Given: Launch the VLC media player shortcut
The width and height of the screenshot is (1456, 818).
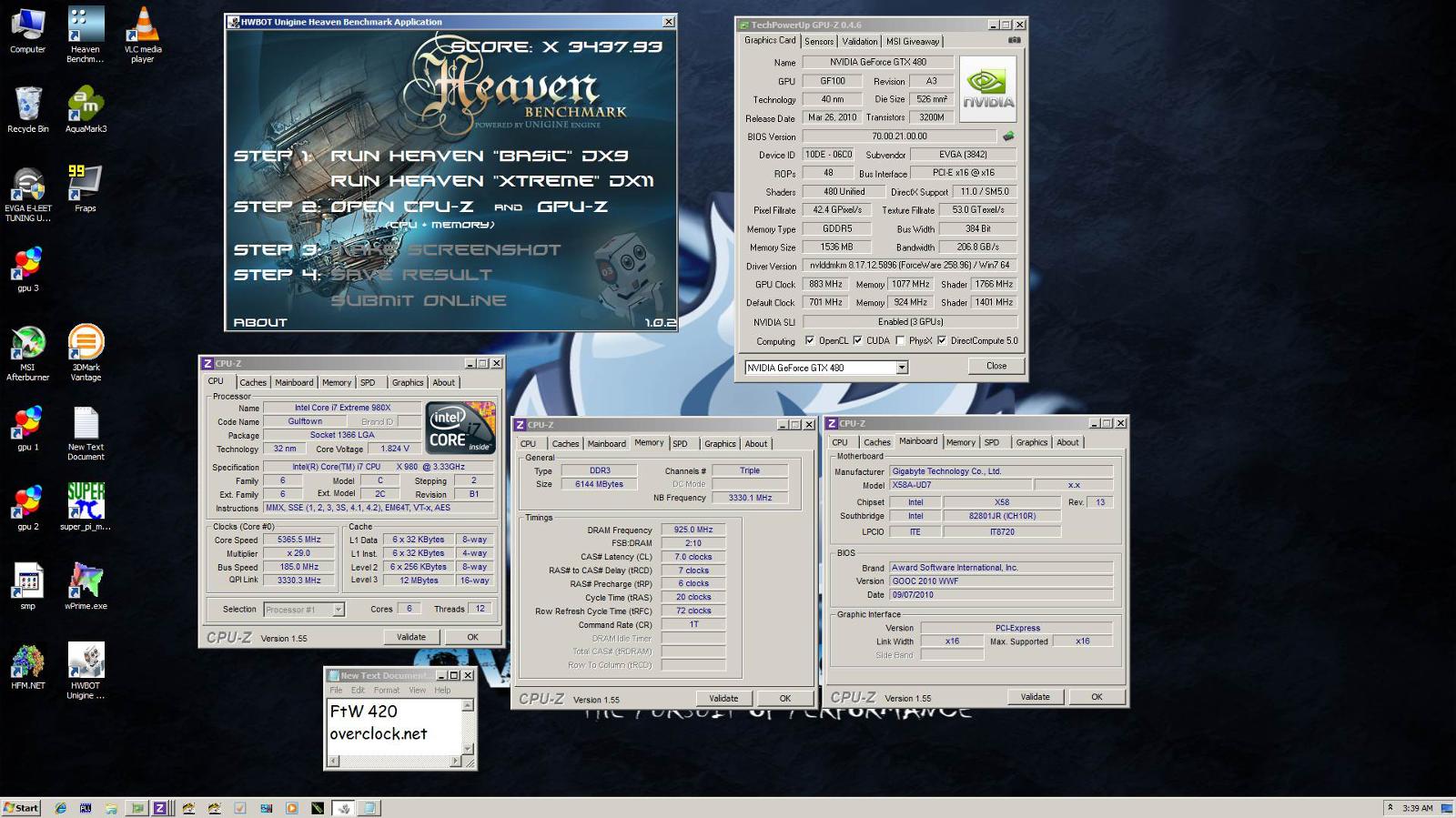Looking at the screenshot, I should 142,35.
